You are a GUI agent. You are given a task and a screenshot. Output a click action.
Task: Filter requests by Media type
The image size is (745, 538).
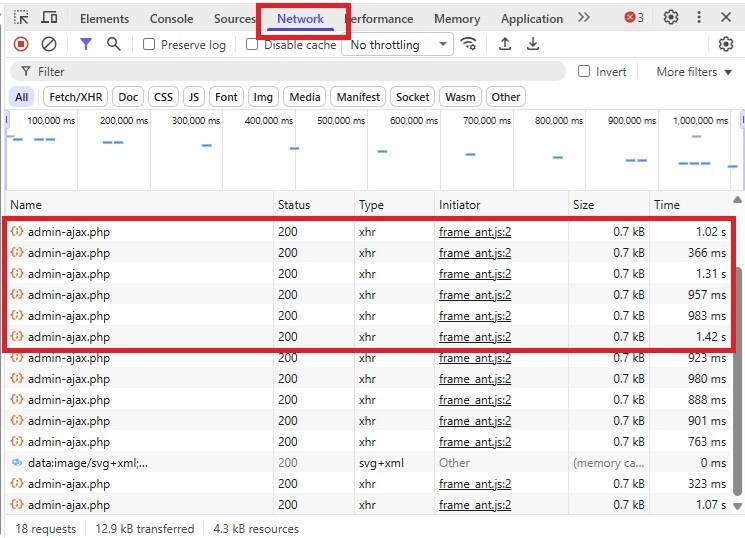point(305,97)
